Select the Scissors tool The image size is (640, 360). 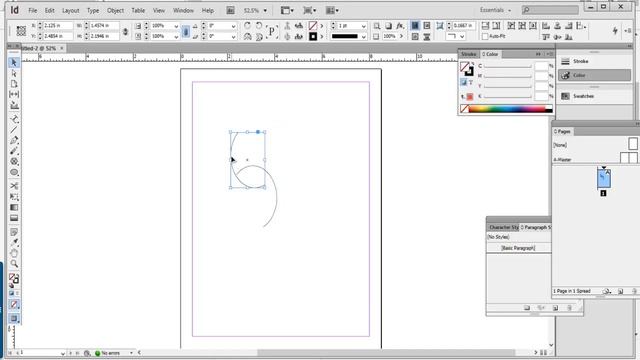point(14,186)
